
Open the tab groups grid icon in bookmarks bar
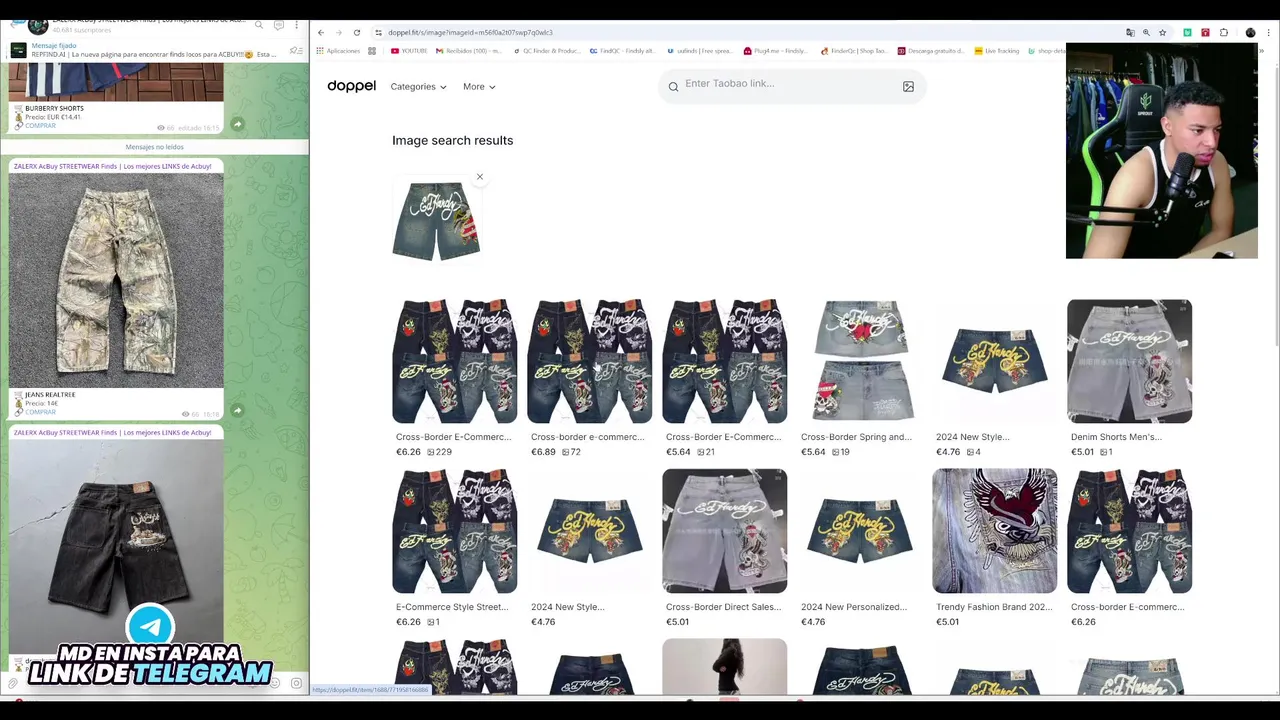[x=372, y=51]
